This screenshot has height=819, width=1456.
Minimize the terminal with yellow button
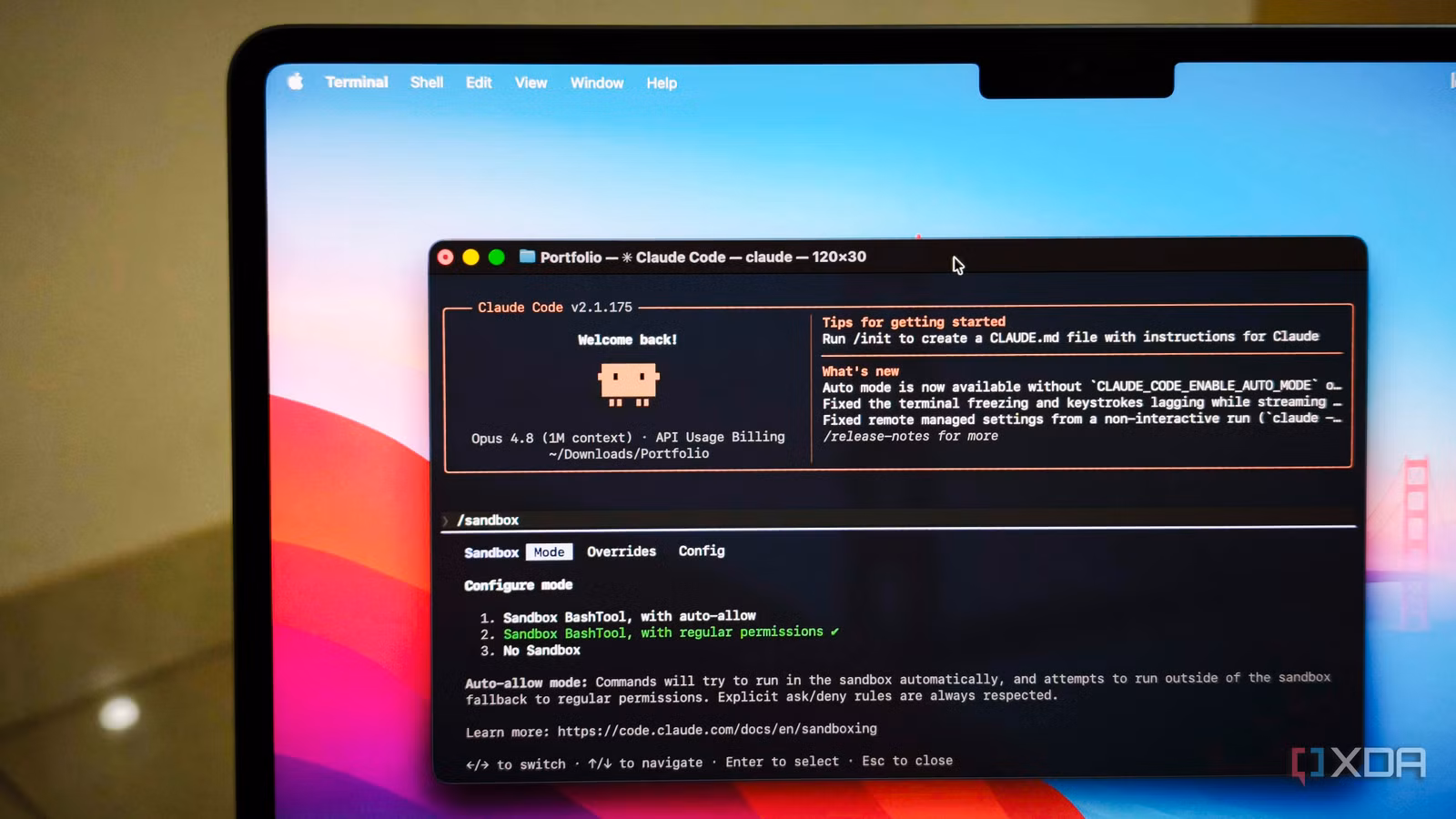pyautogui.click(x=470, y=258)
